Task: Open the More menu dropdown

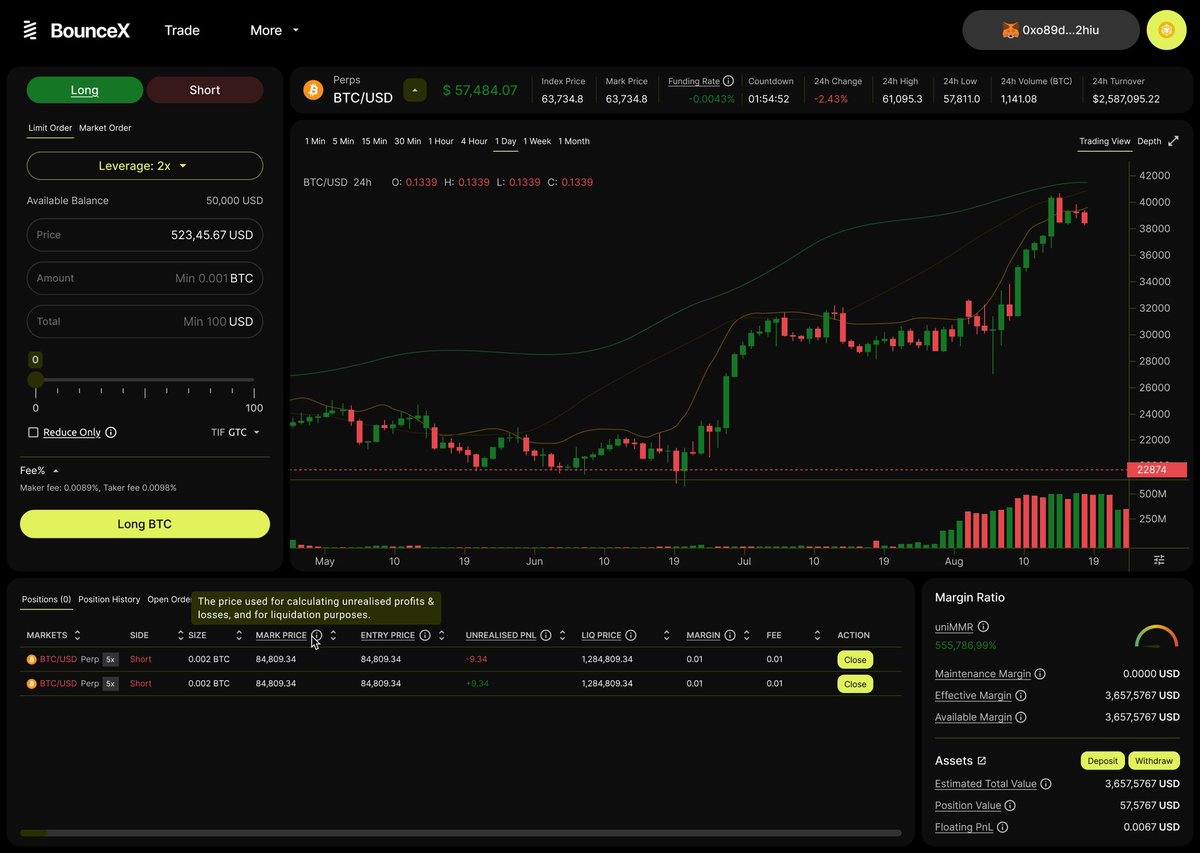Action: click(274, 31)
